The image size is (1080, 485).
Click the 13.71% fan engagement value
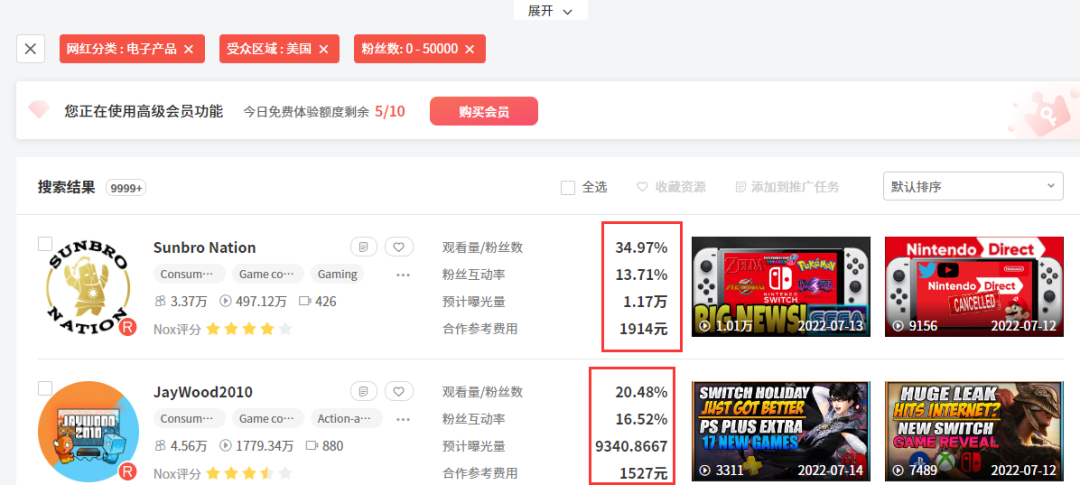641,275
